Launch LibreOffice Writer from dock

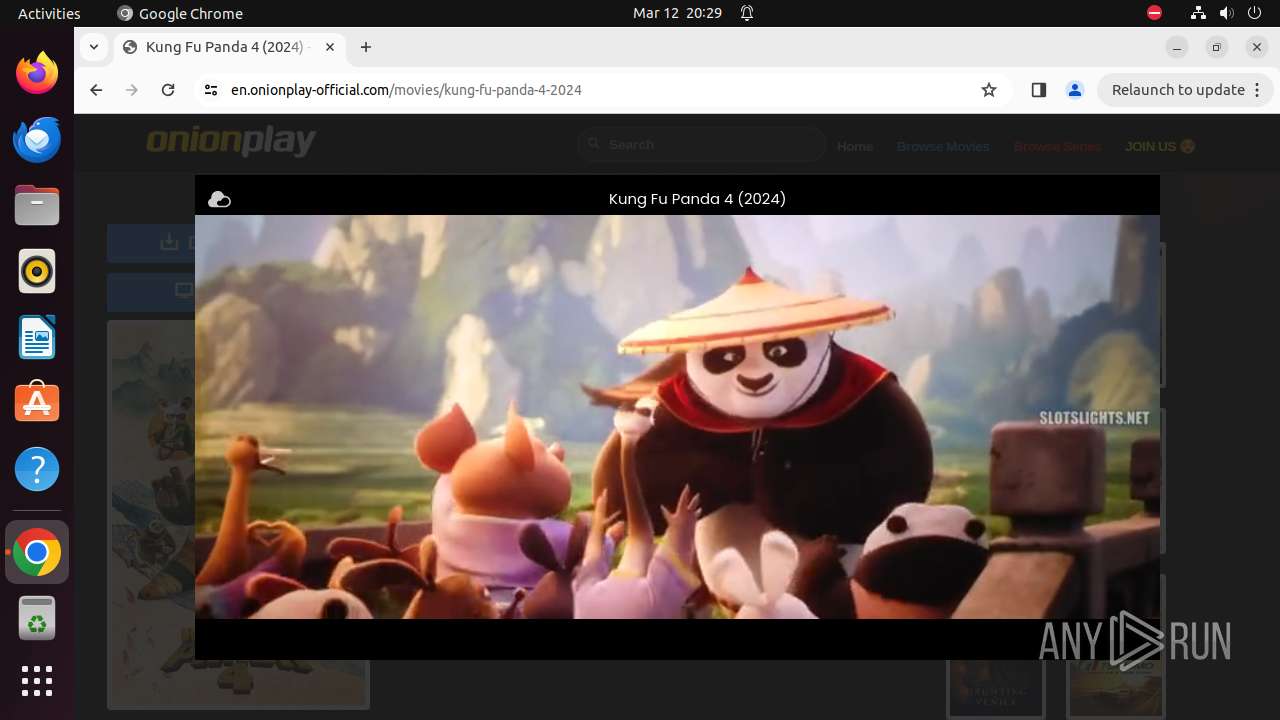[x=37, y=337]
